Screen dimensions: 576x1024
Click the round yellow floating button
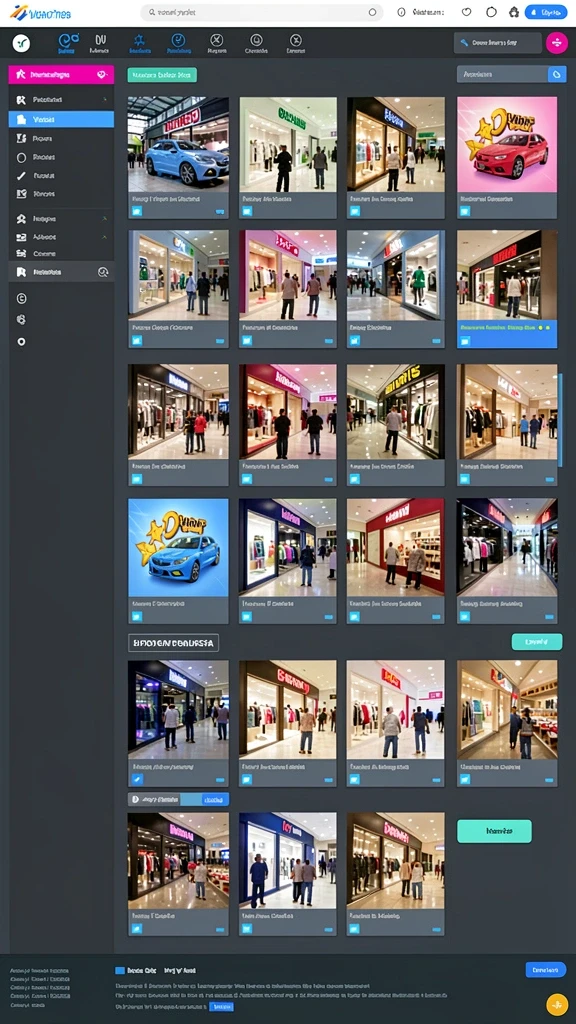557,1004
